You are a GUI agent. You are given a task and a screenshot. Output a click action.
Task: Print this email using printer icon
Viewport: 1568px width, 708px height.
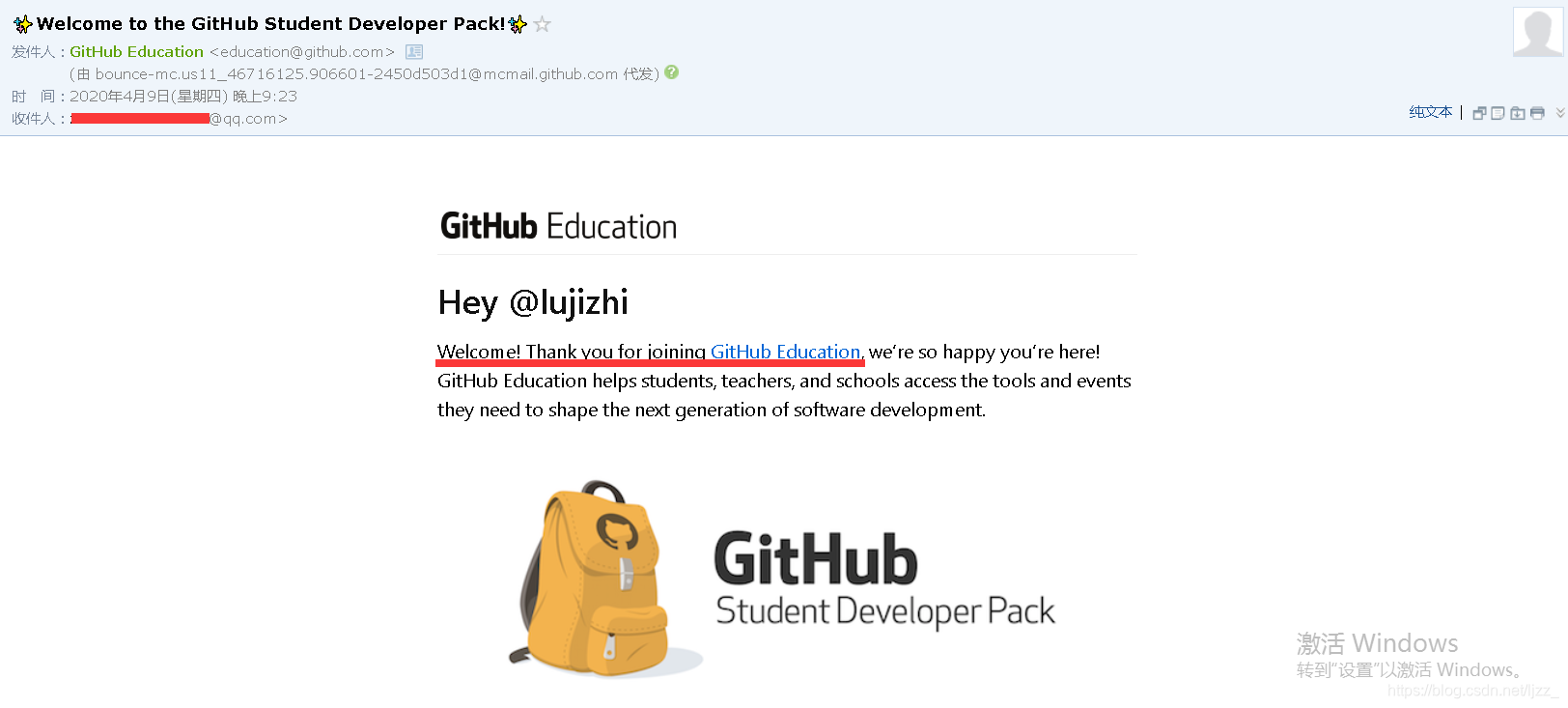(x=1537, y=113)
